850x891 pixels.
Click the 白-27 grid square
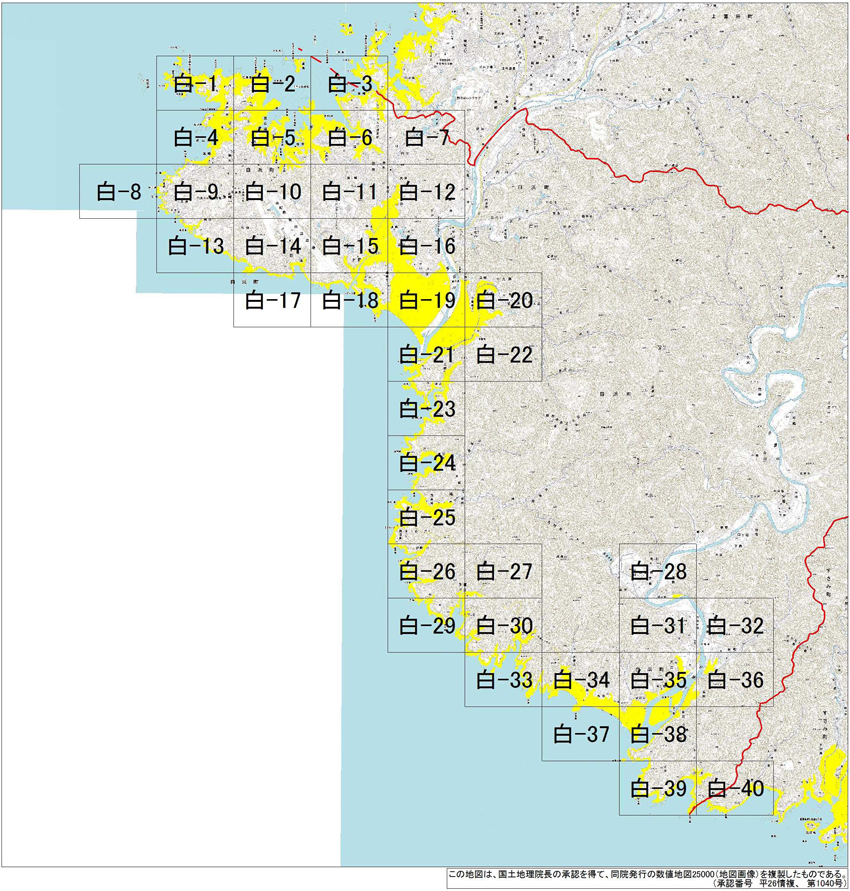coord(504,571)
